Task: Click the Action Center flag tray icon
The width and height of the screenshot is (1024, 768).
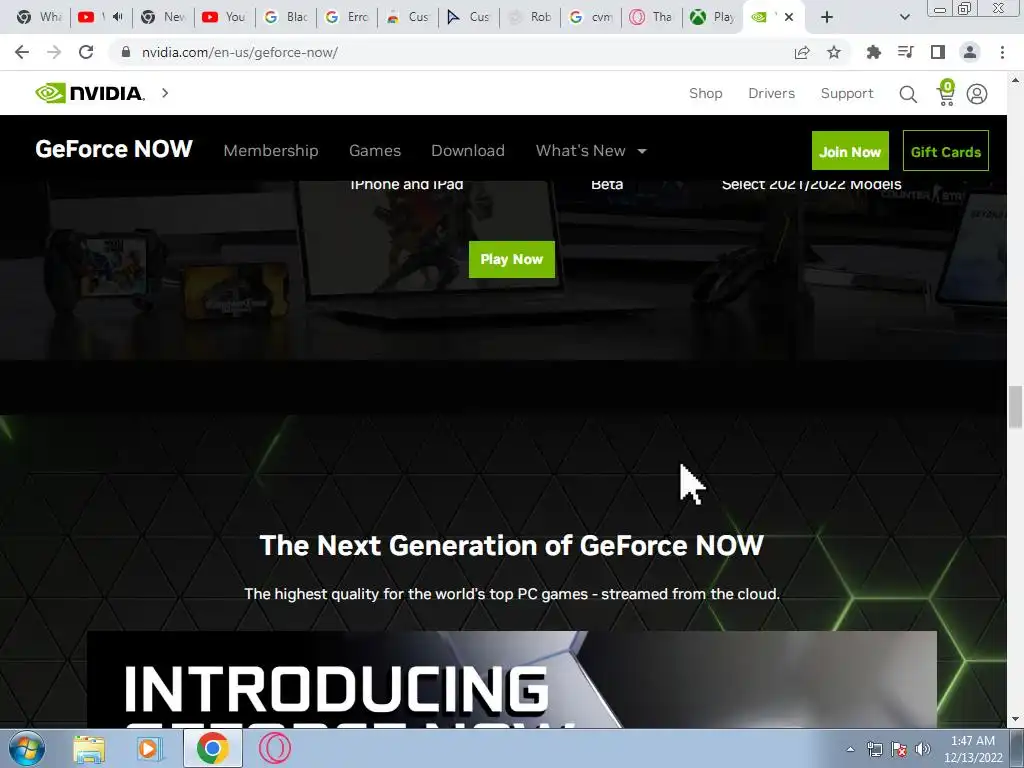Action: point(899,749)
